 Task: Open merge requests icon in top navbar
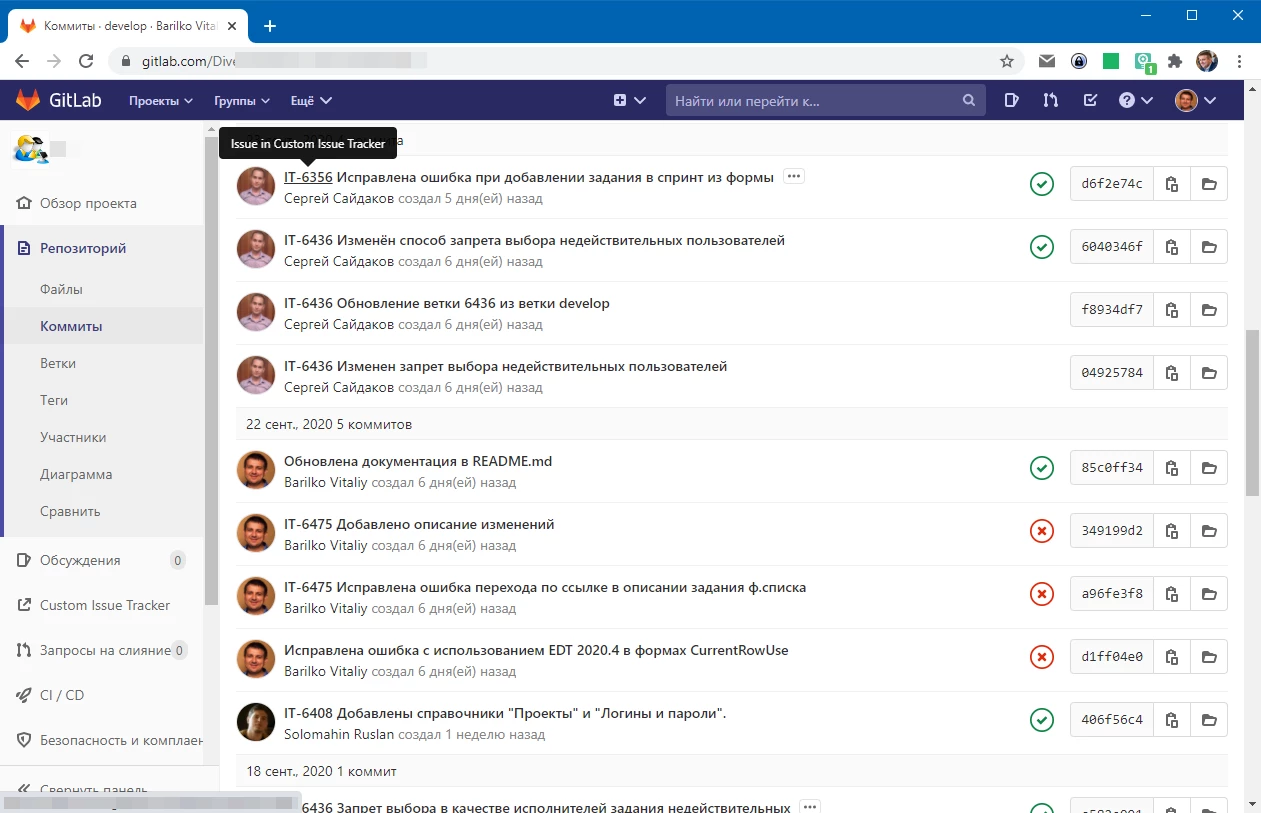pos(1050,100)
